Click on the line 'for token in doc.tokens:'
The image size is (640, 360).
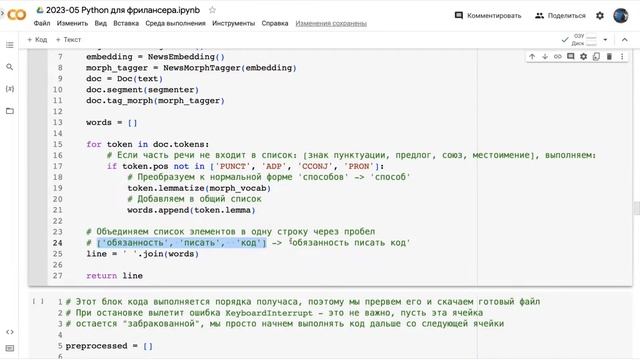point(147,144)
